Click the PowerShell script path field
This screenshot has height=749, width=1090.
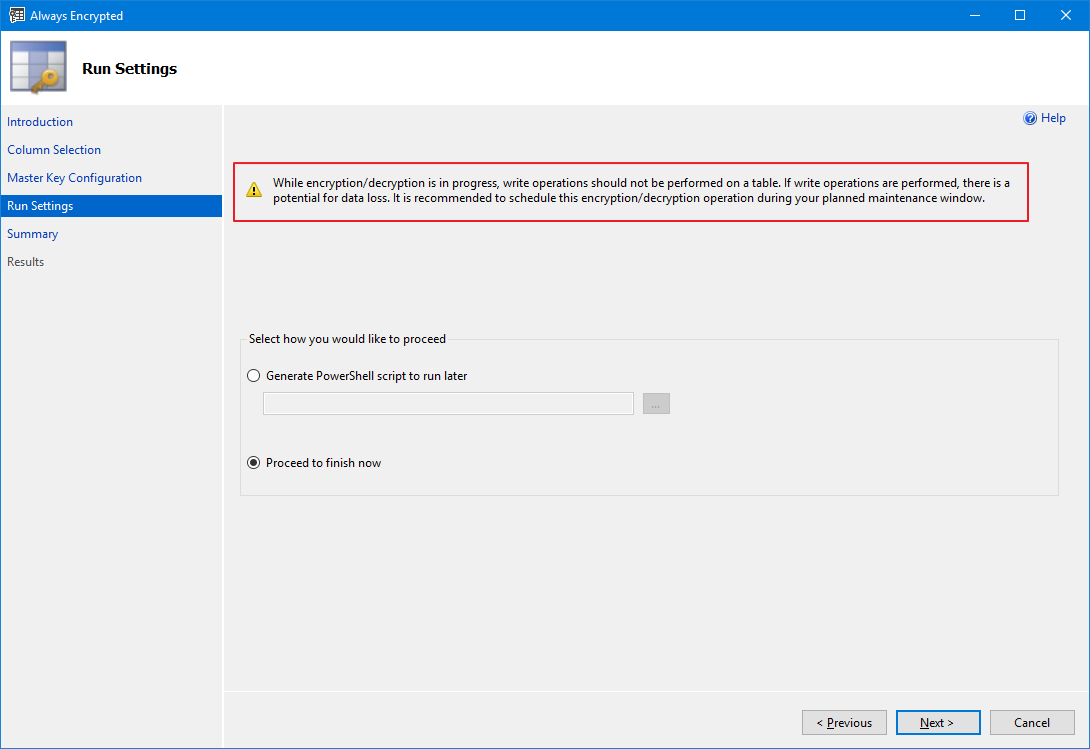tap(448, 404)
